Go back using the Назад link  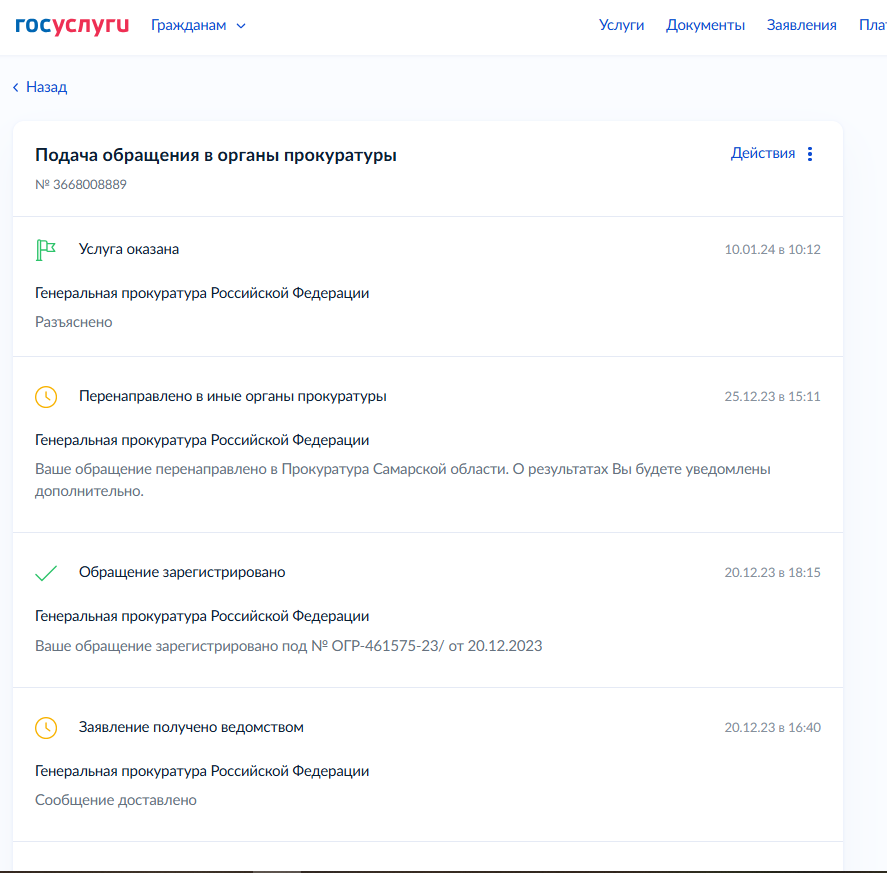pyautogui.click(x=46, y=87)
